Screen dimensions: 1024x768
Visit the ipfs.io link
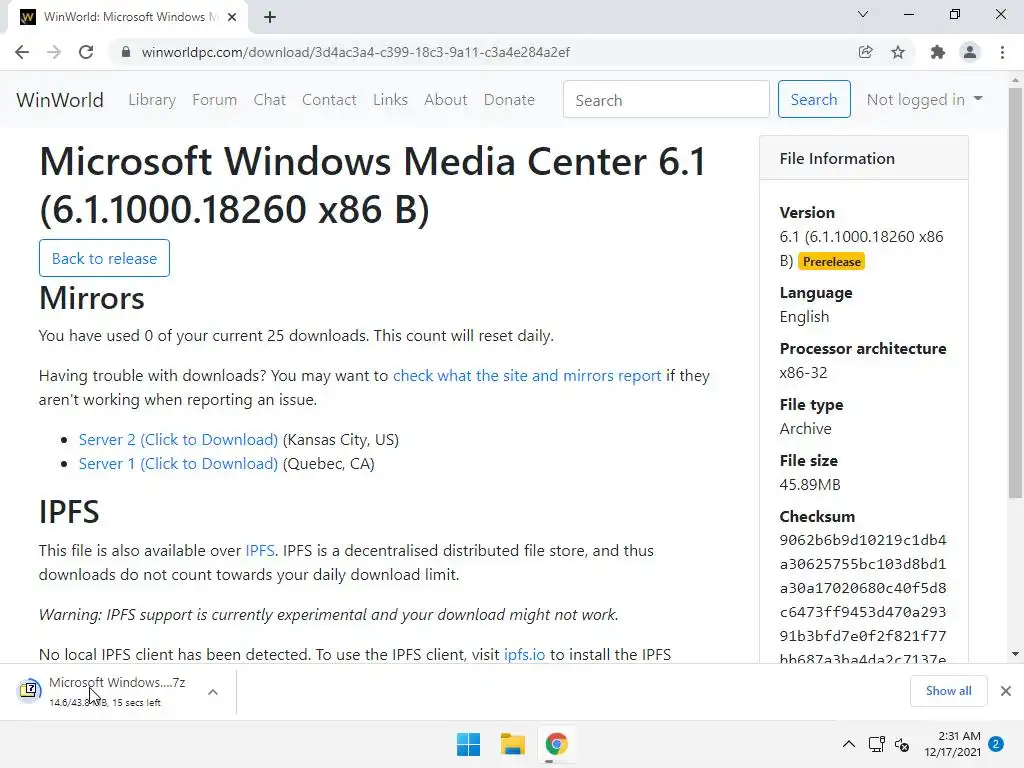click(524, 654)
